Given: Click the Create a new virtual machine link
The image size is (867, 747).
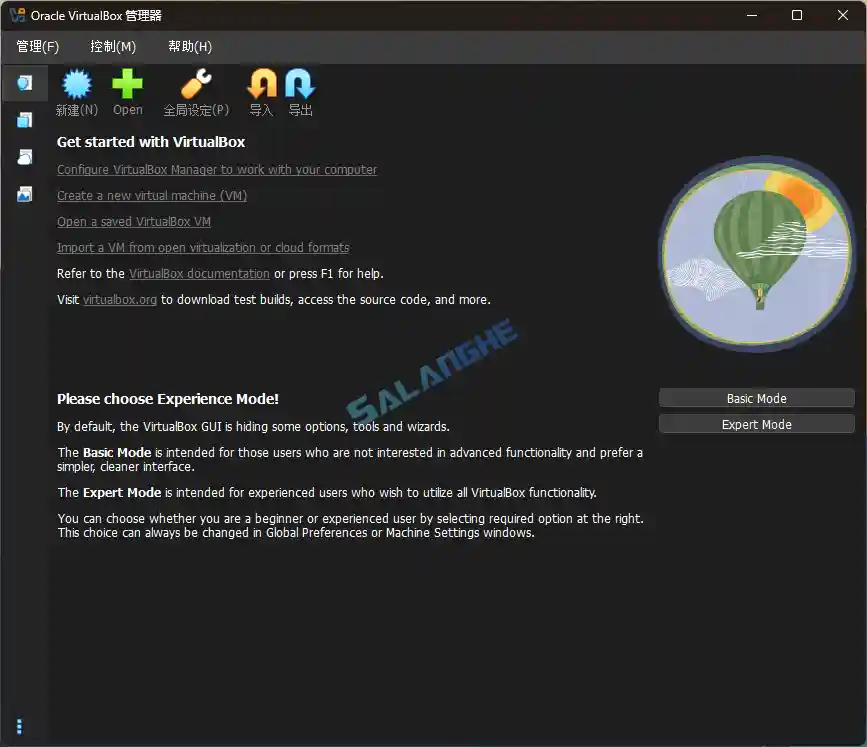Looking at the screenshot, I should point(151,195).
